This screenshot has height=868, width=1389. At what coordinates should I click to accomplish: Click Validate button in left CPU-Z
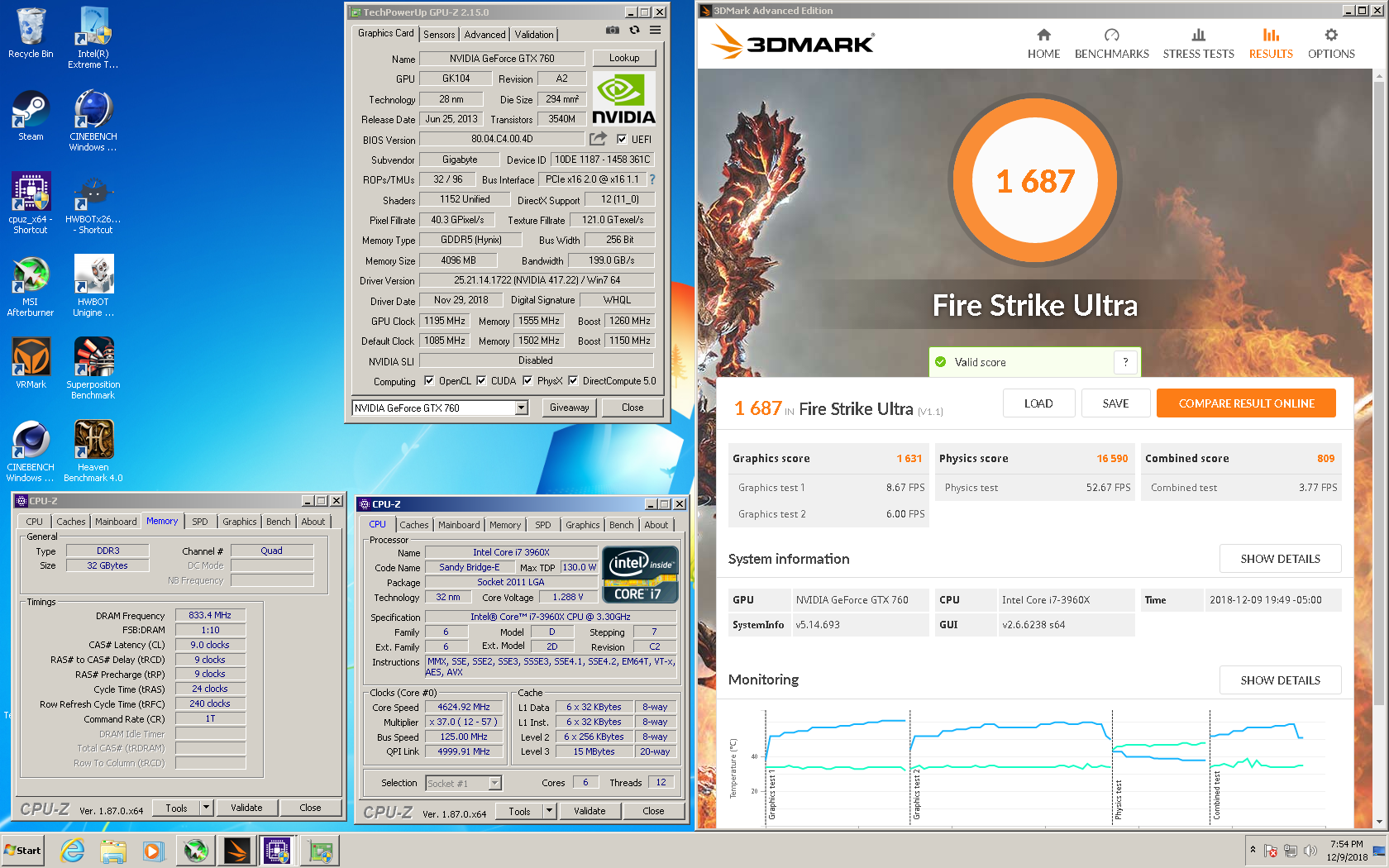(x=246, y=808)
